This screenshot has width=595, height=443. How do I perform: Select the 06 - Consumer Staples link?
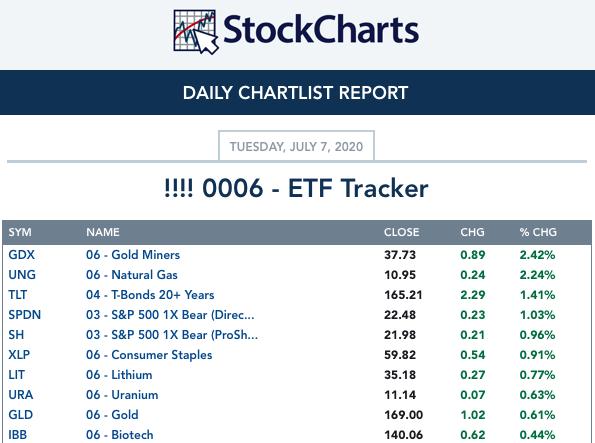tap(149, 355)
